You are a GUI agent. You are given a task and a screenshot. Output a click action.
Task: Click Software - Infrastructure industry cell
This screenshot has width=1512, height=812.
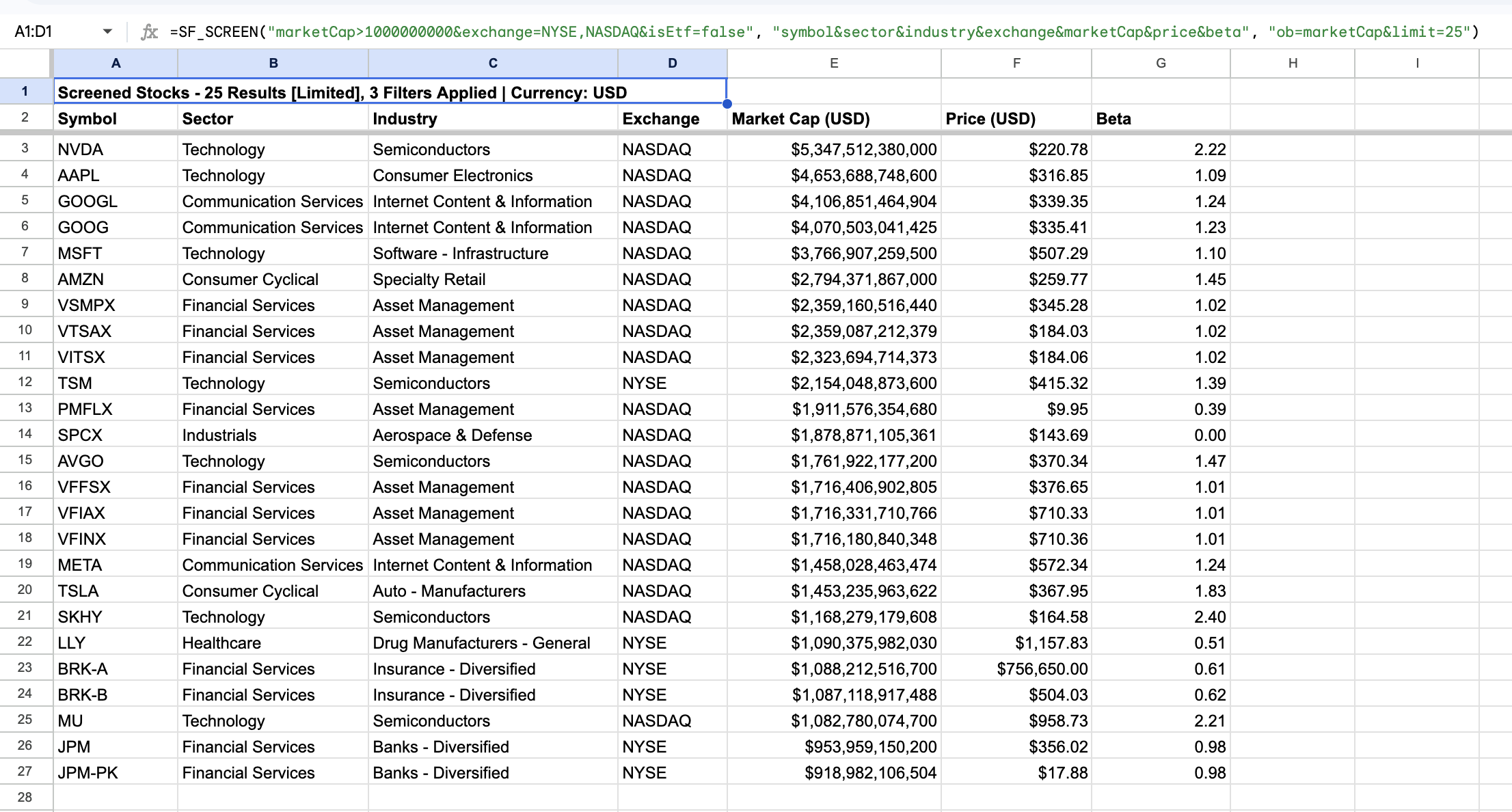(493, 253)
